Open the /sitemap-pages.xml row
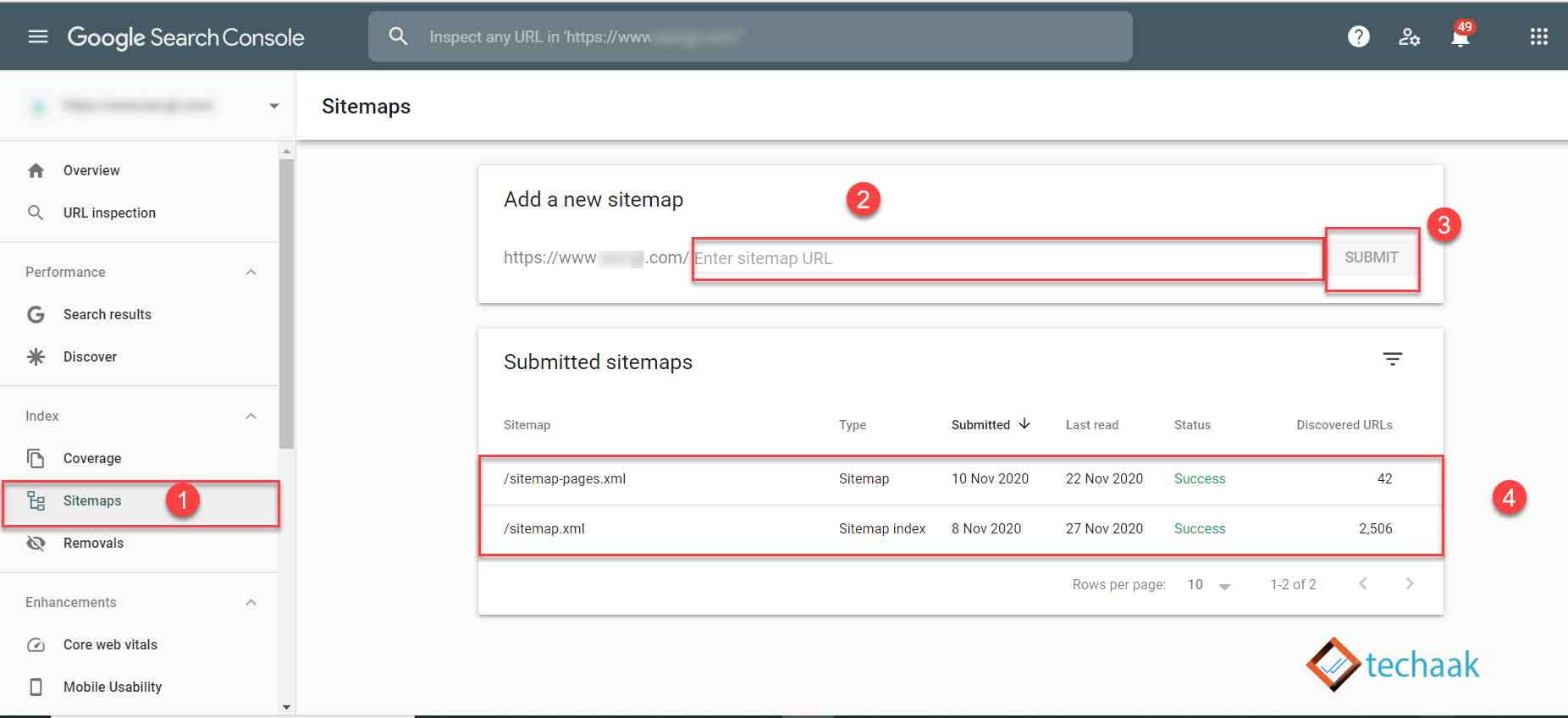 pos(960,479)
